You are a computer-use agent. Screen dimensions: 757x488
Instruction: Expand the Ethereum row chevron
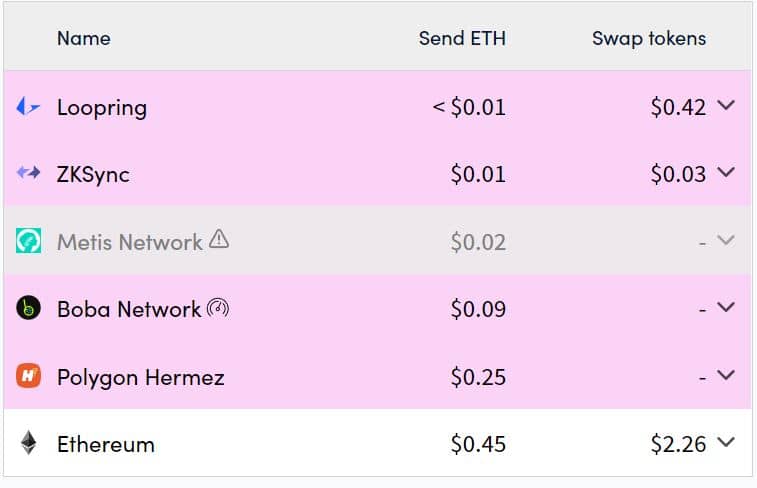[727, 443]
